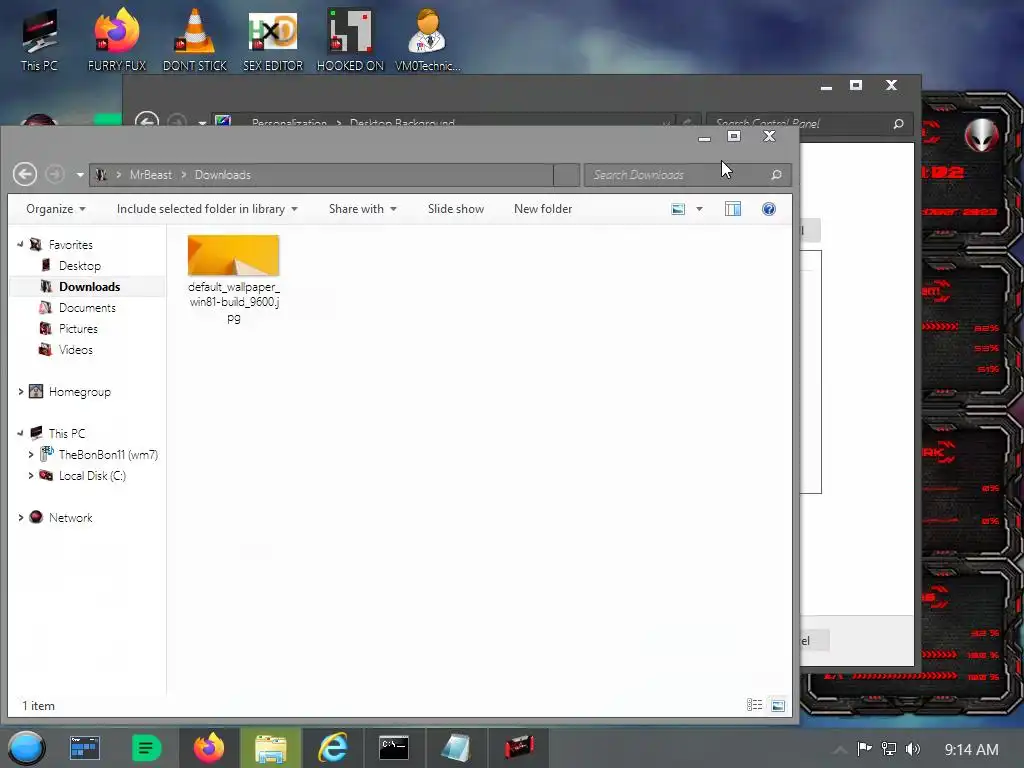Open recent locations dropdown in Downloads window

point(80,175)
